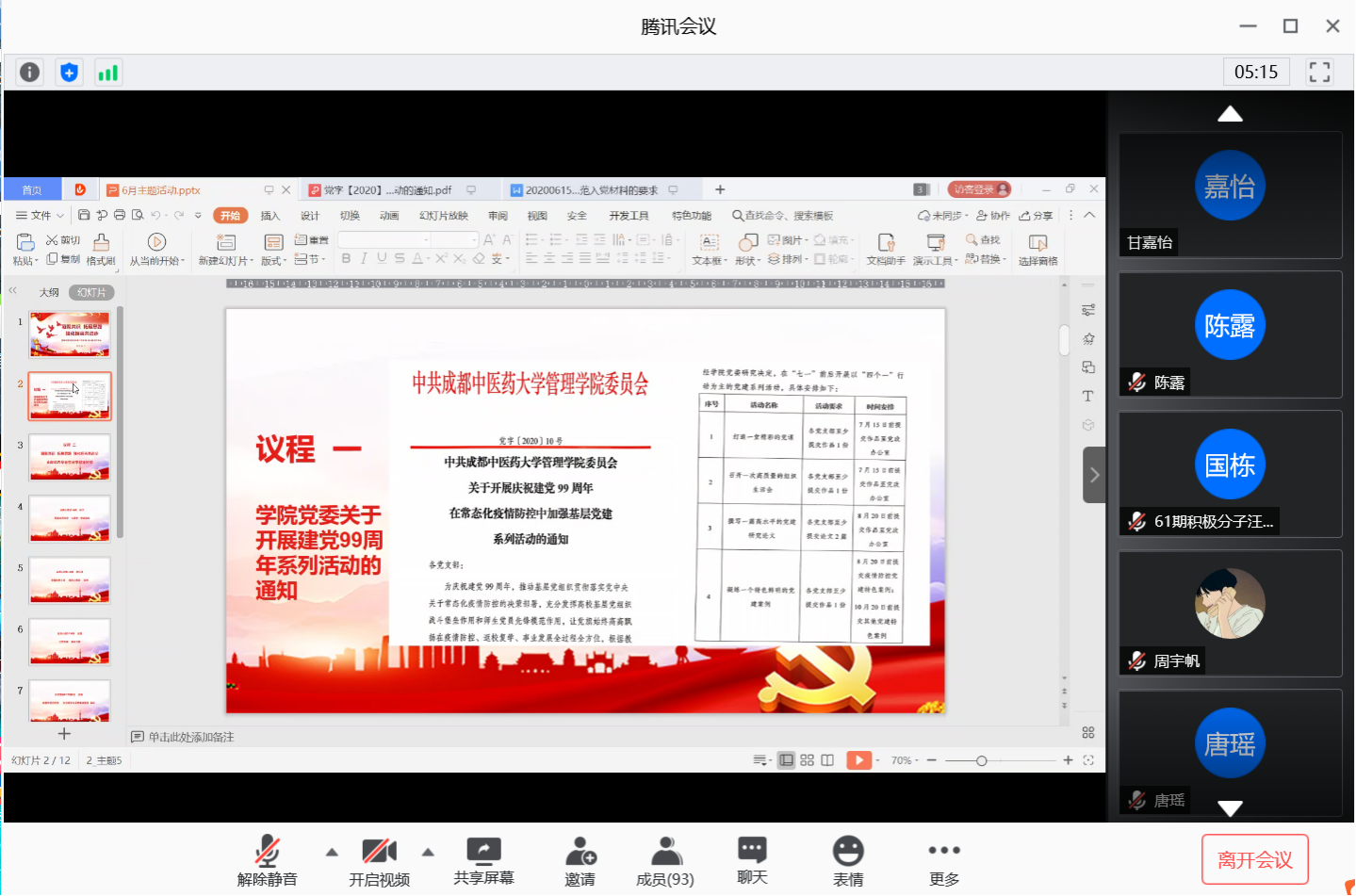Image resolution: width=1356 pixels, height=896 pixels.
Task: Select the 审阅 review ribbon tab
Action: tap(498, 216)
